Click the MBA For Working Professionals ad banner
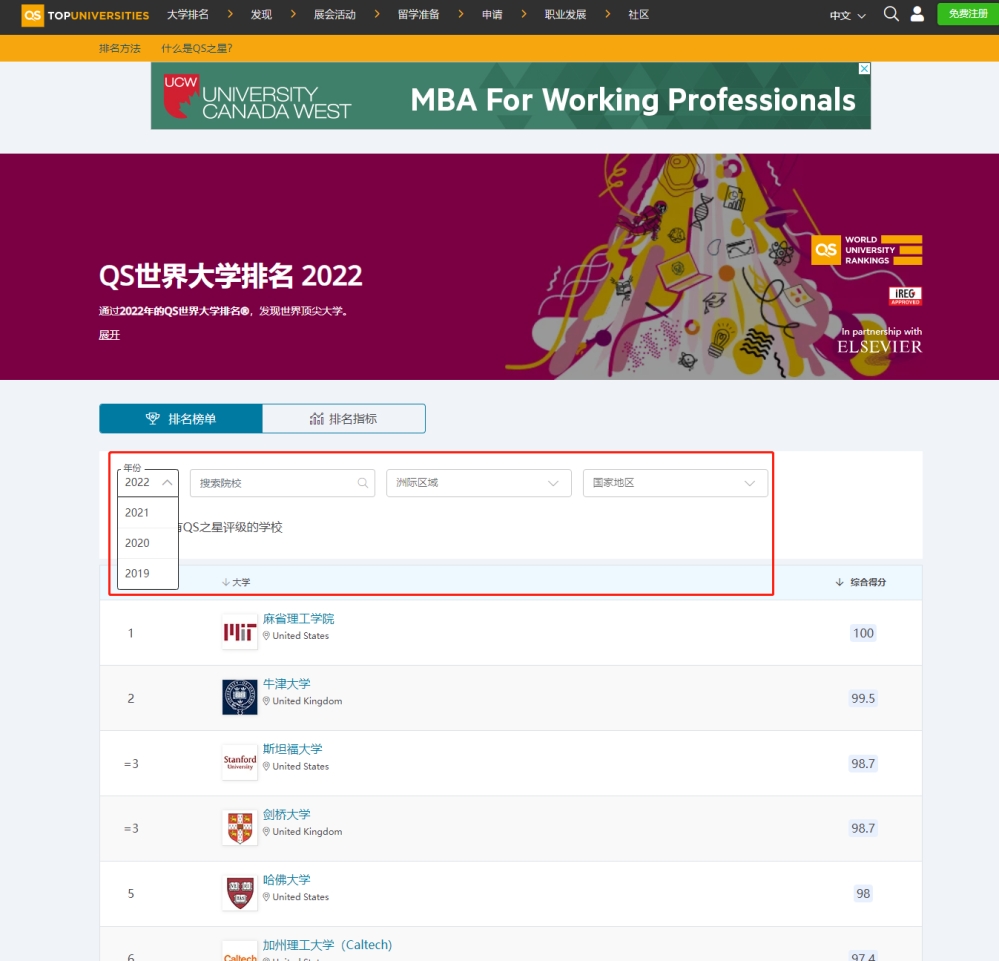This screenshot has height=961, width=999. pos(511,96)
